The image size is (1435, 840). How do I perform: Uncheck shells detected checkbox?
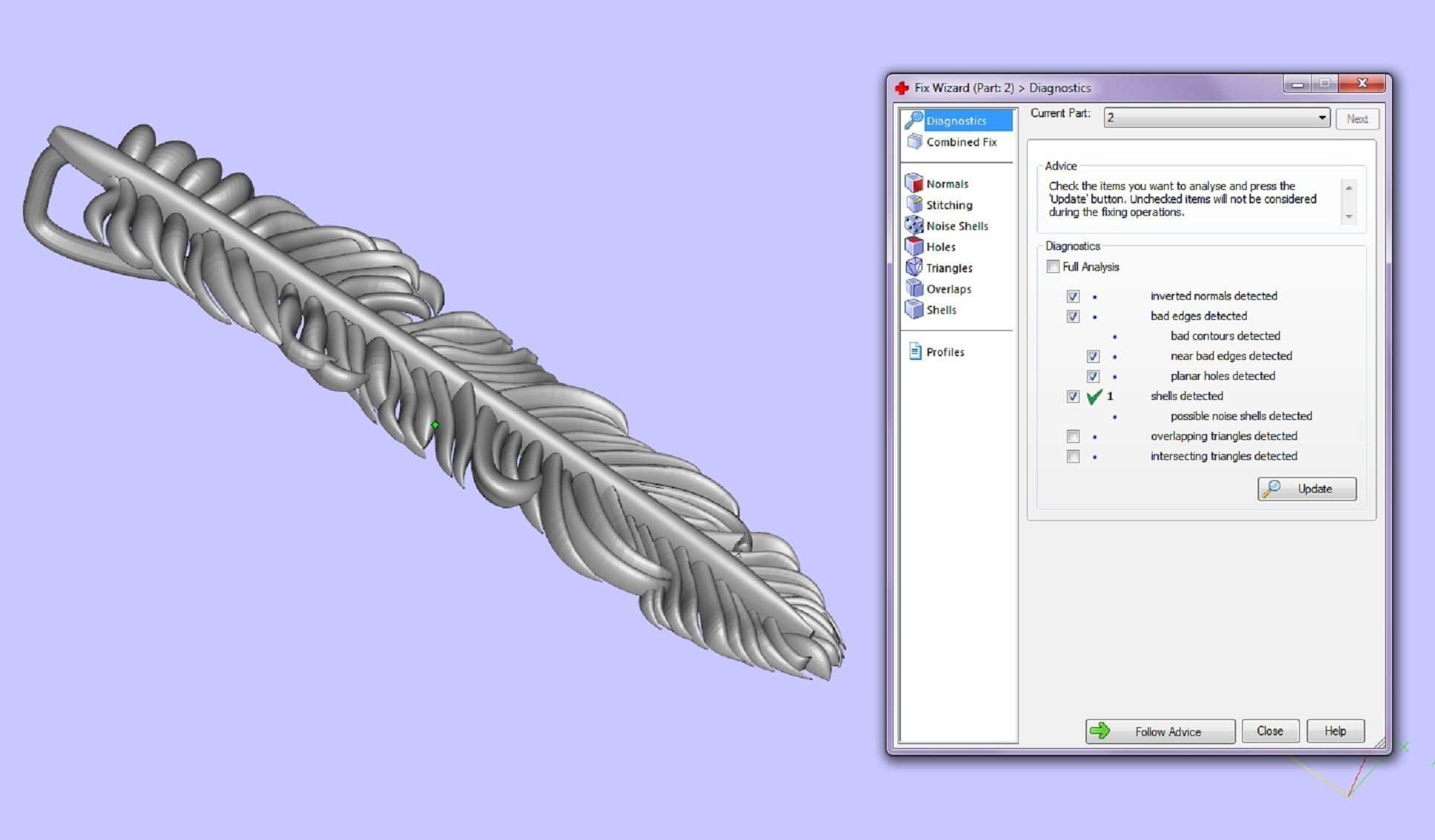point(1073,396)
